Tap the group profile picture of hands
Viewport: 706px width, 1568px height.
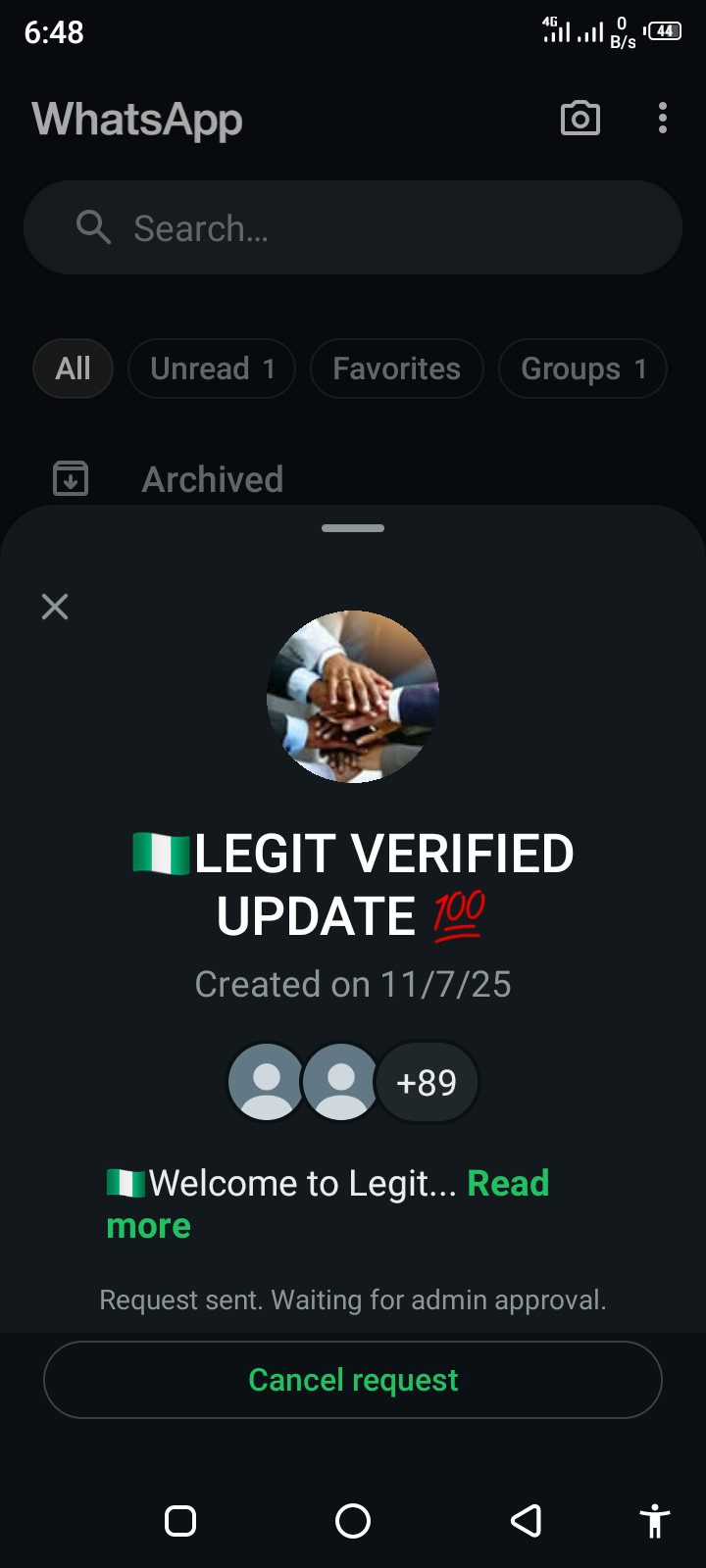(x=353, y=697)
